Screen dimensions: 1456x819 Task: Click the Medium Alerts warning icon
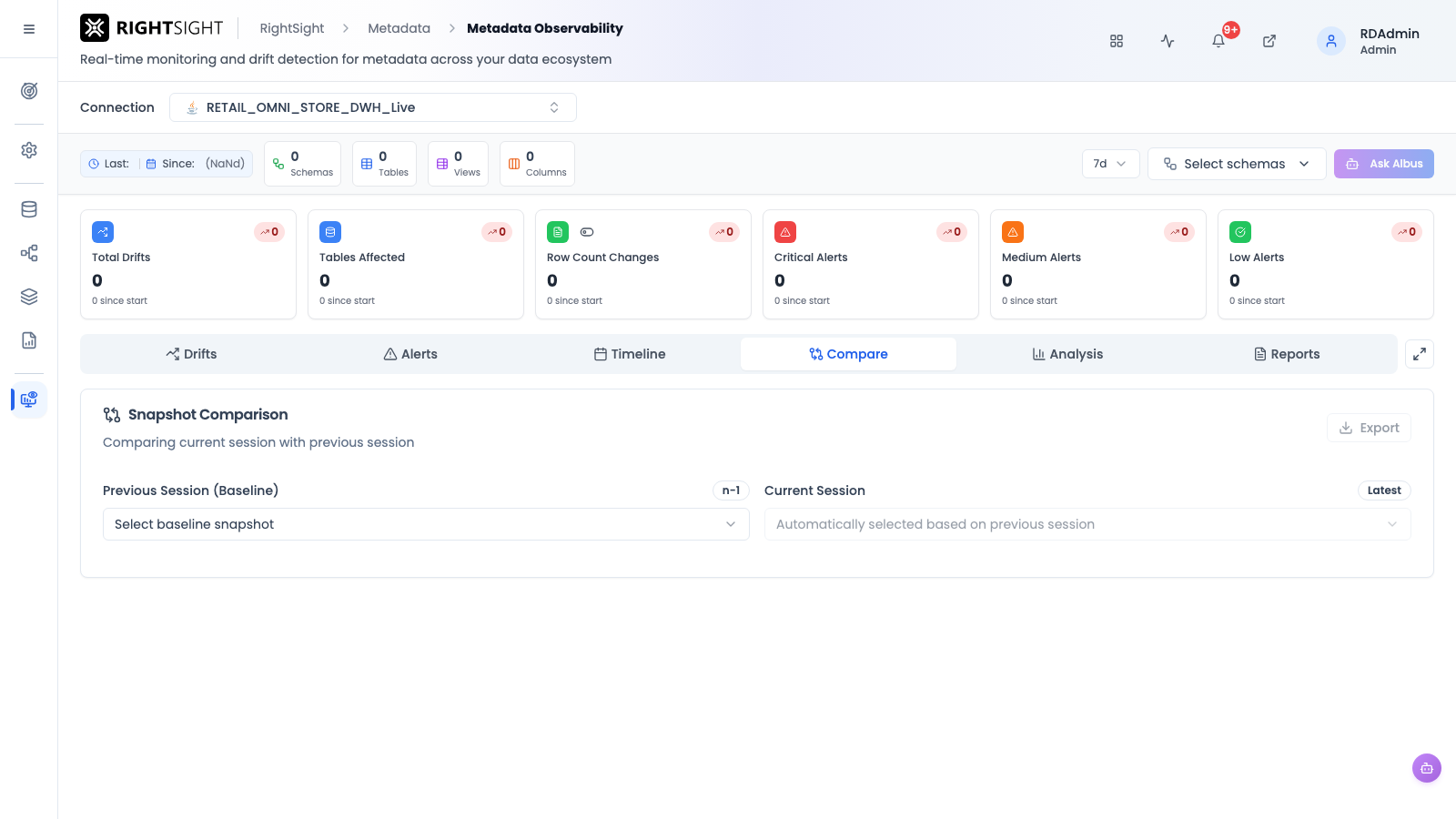[1013, 232]
